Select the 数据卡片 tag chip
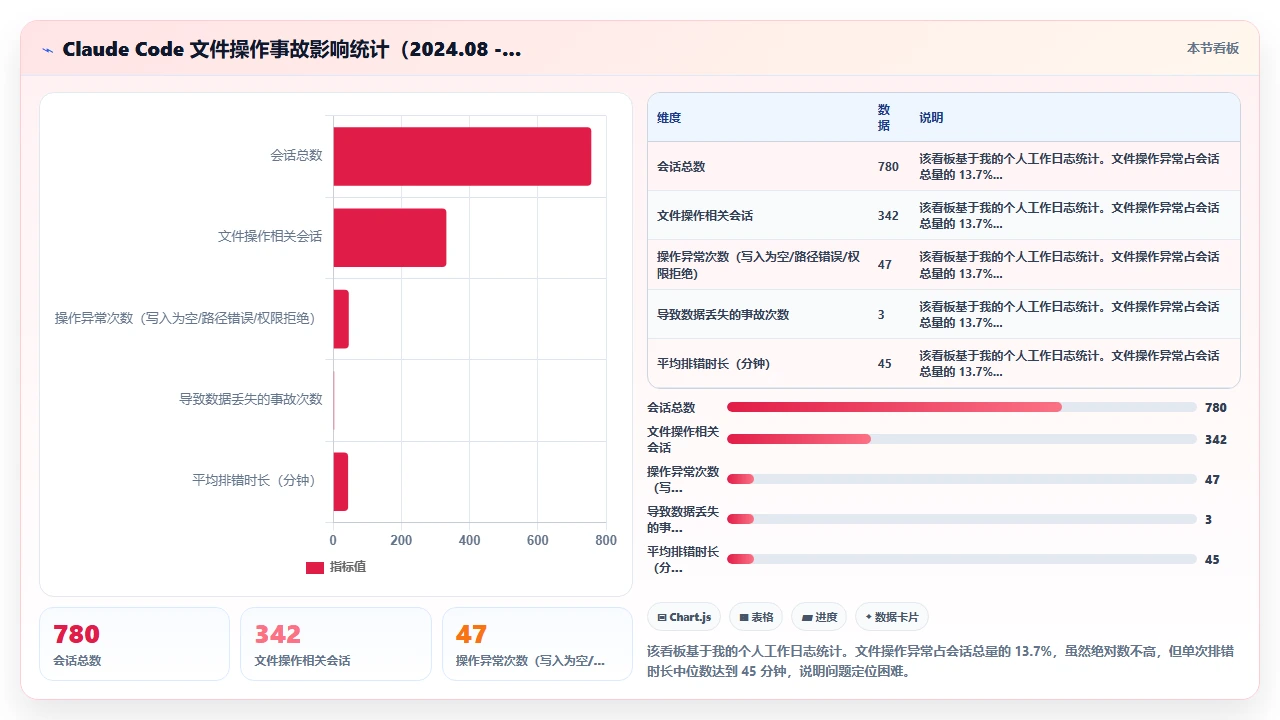This screenshot has width=1280, height=720. tap(892, 617)
